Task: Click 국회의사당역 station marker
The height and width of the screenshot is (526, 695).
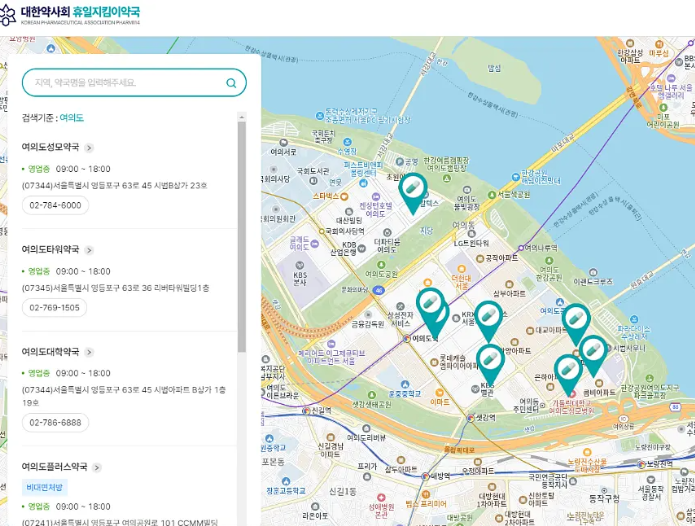Action: click(322, 231)
